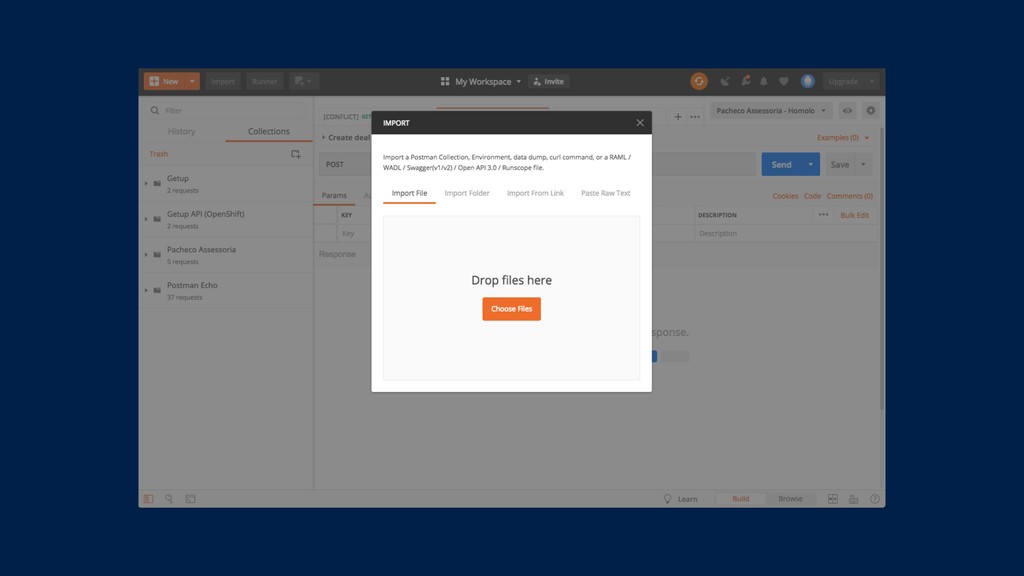The height and width of the screenshot is (576, 1024).
Task: Select the Collections sidebar tab
Action: [x=268, y=131]
